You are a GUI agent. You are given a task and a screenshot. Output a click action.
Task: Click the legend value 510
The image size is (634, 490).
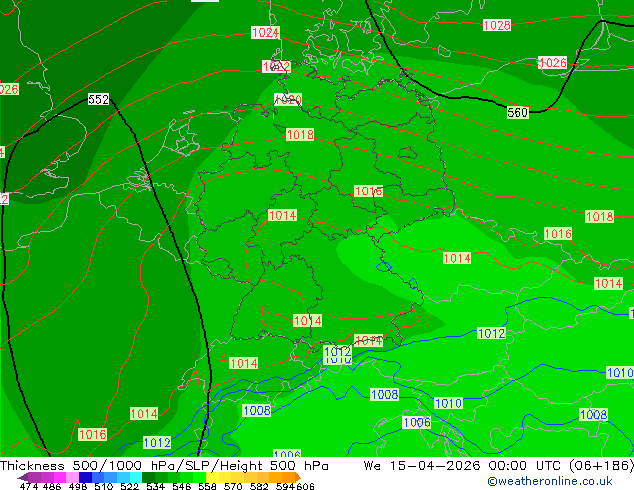(104, 486)
